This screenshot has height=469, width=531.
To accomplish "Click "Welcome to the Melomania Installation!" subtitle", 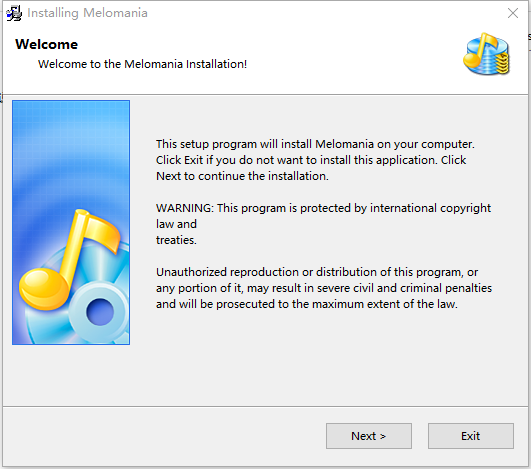I will click(x=142, y=64).
